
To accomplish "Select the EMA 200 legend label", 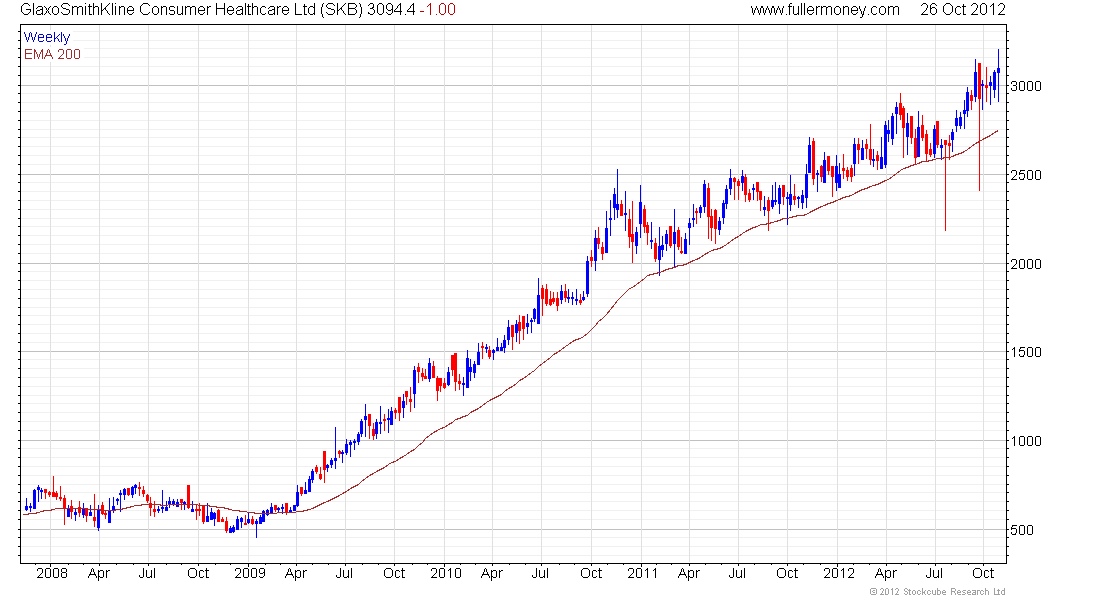I will 53,54.
